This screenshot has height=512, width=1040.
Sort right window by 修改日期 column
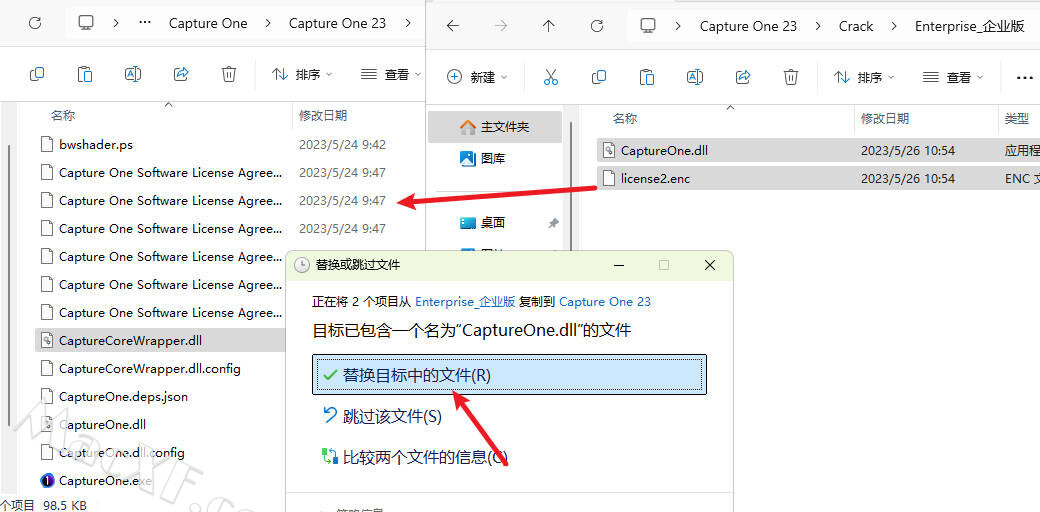pos(885,119)
